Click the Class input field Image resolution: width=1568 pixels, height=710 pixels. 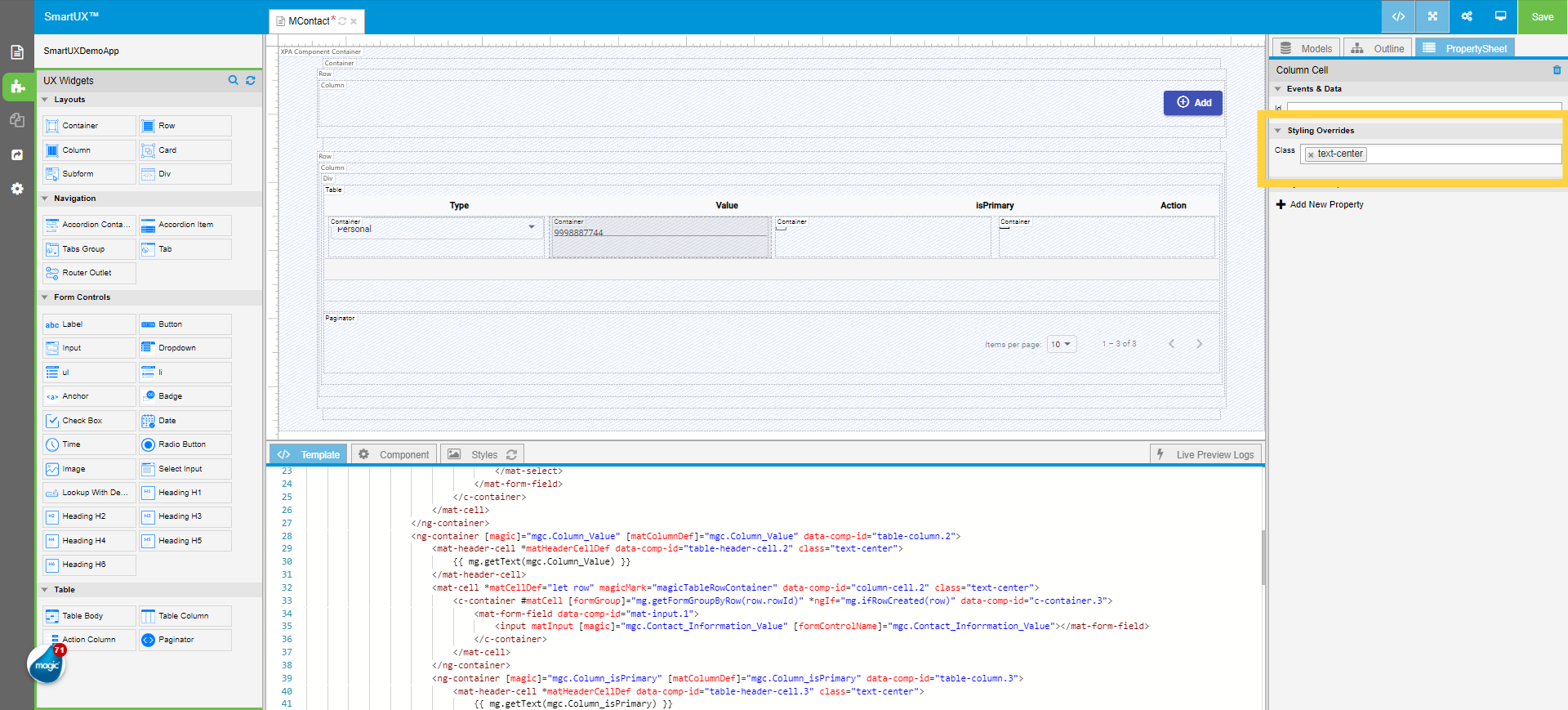(1462, 154)
